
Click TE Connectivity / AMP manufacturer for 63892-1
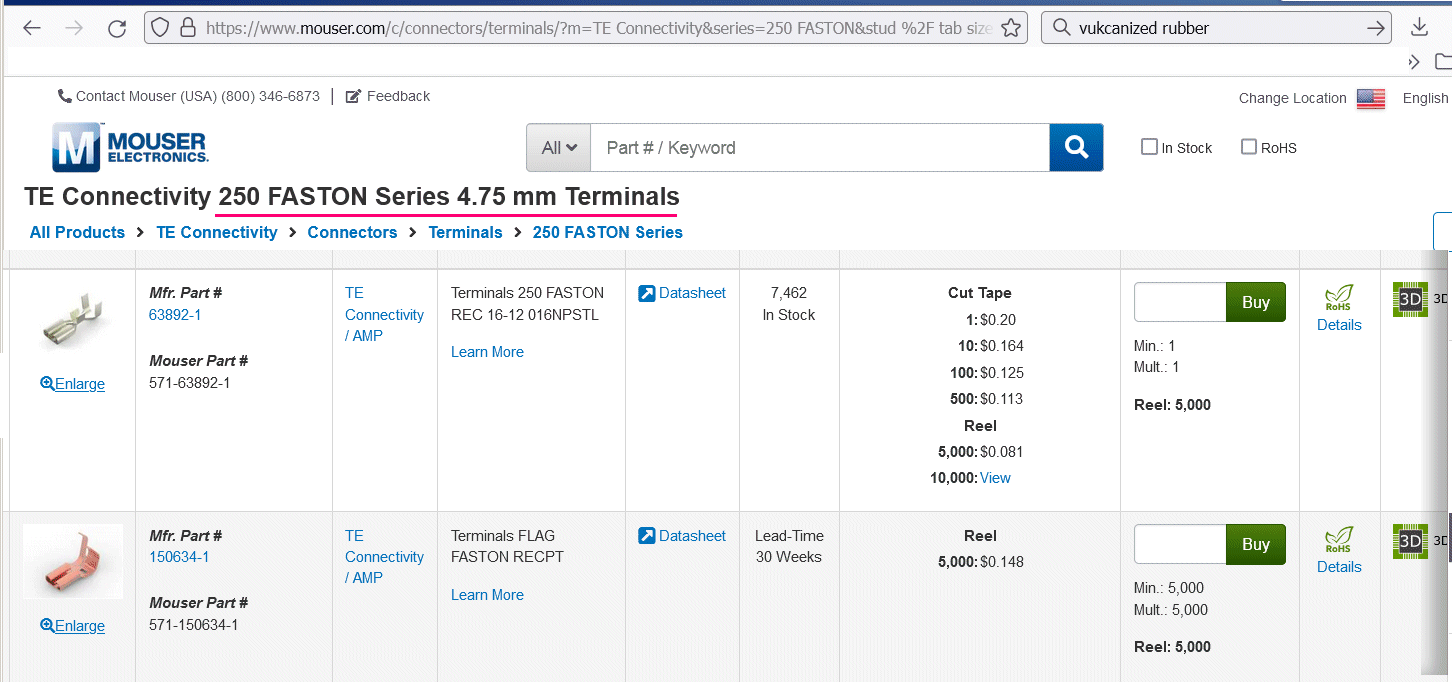[x=385, y=314]
